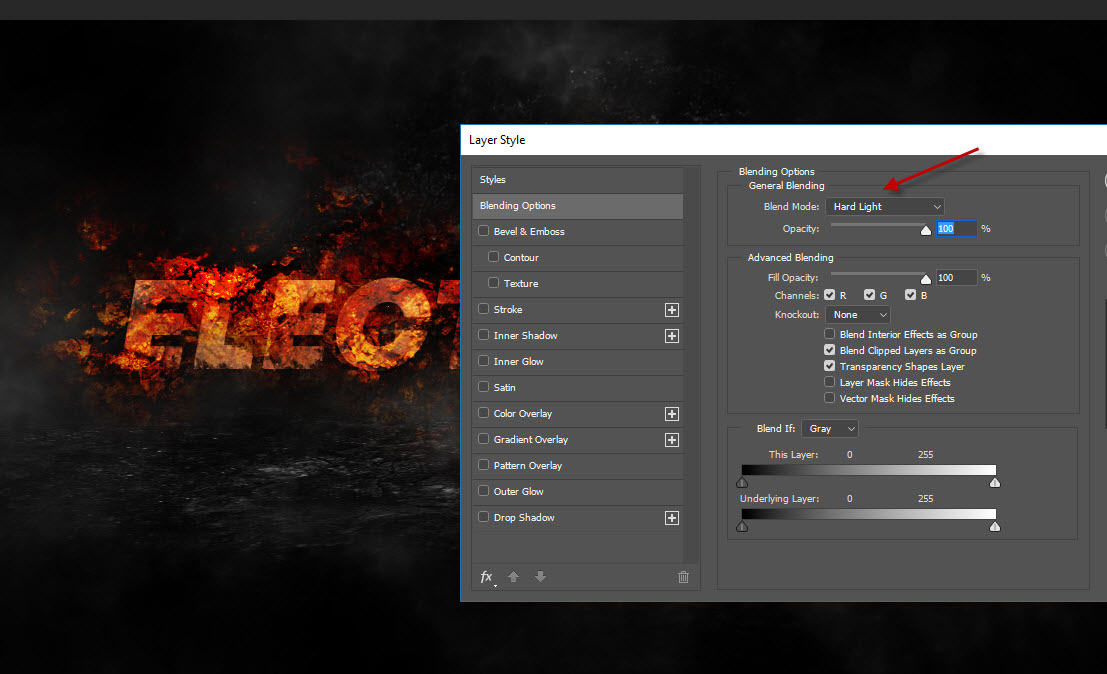Add another Inner Shadow with plus icon
The width and height of the screenshot is (1107, 674).
pyautogui.click(x=672, y=336)
